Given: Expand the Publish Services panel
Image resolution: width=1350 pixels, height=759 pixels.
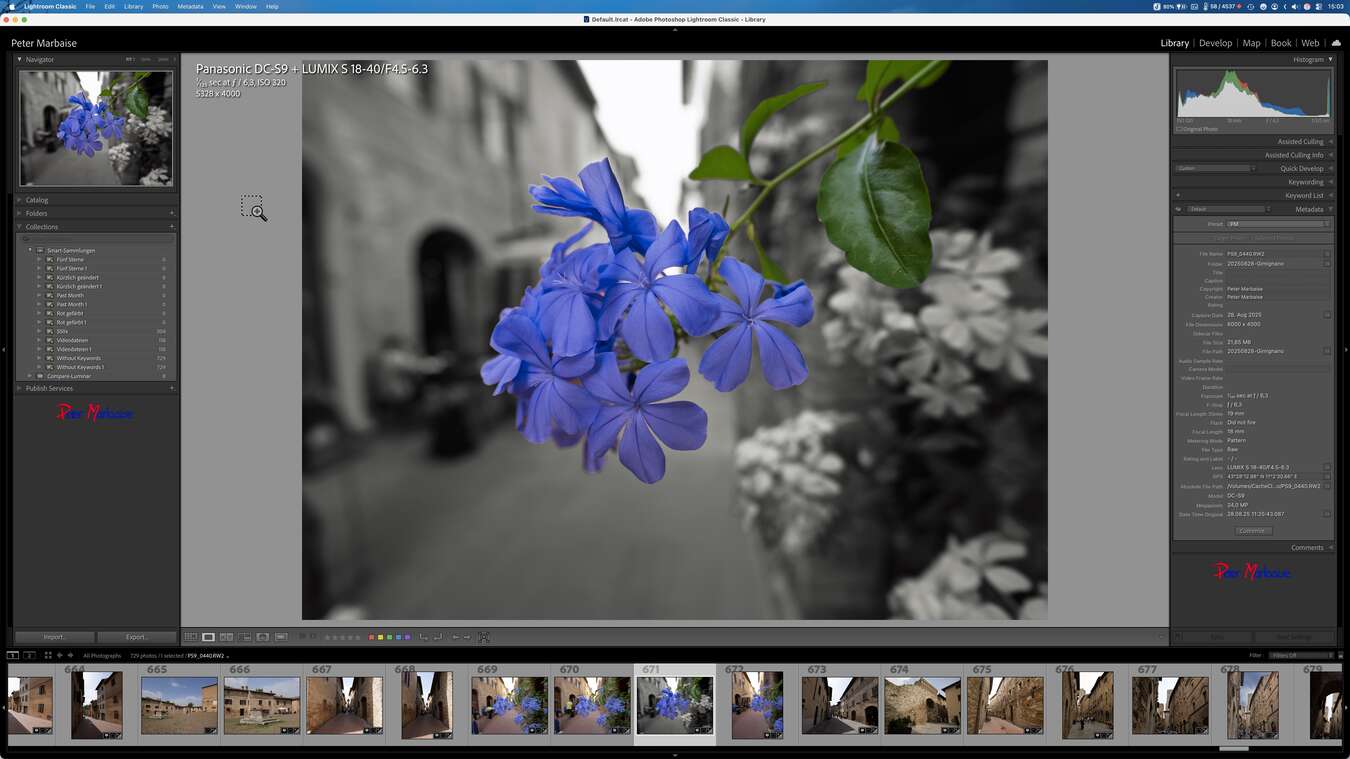Looking at the screenshot, I should (19, 388).
